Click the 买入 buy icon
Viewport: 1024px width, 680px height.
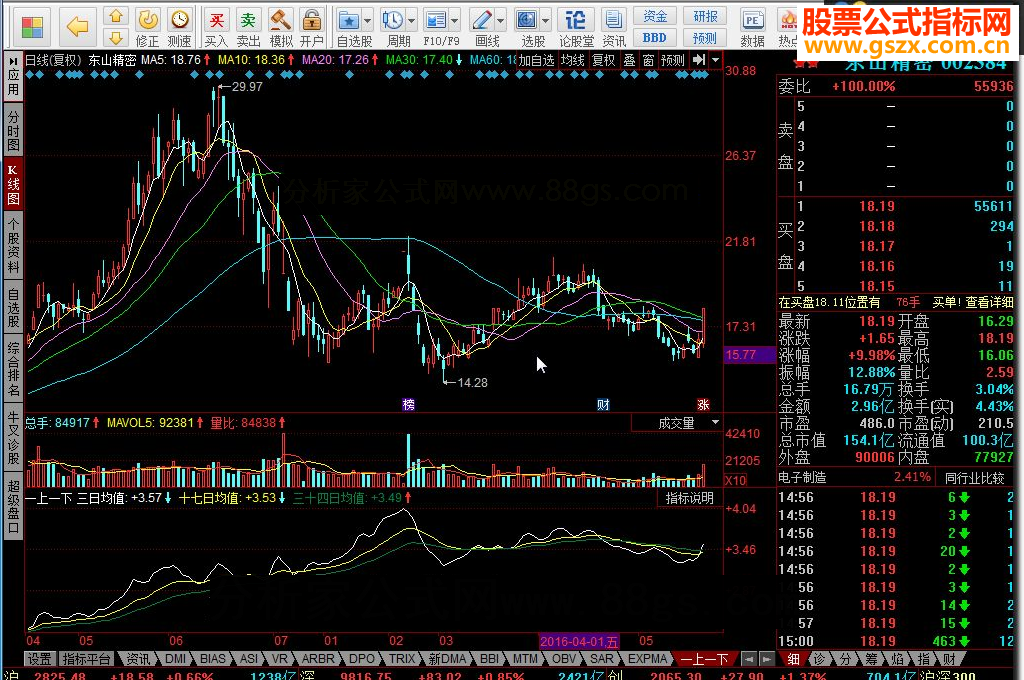click(216, 27)
